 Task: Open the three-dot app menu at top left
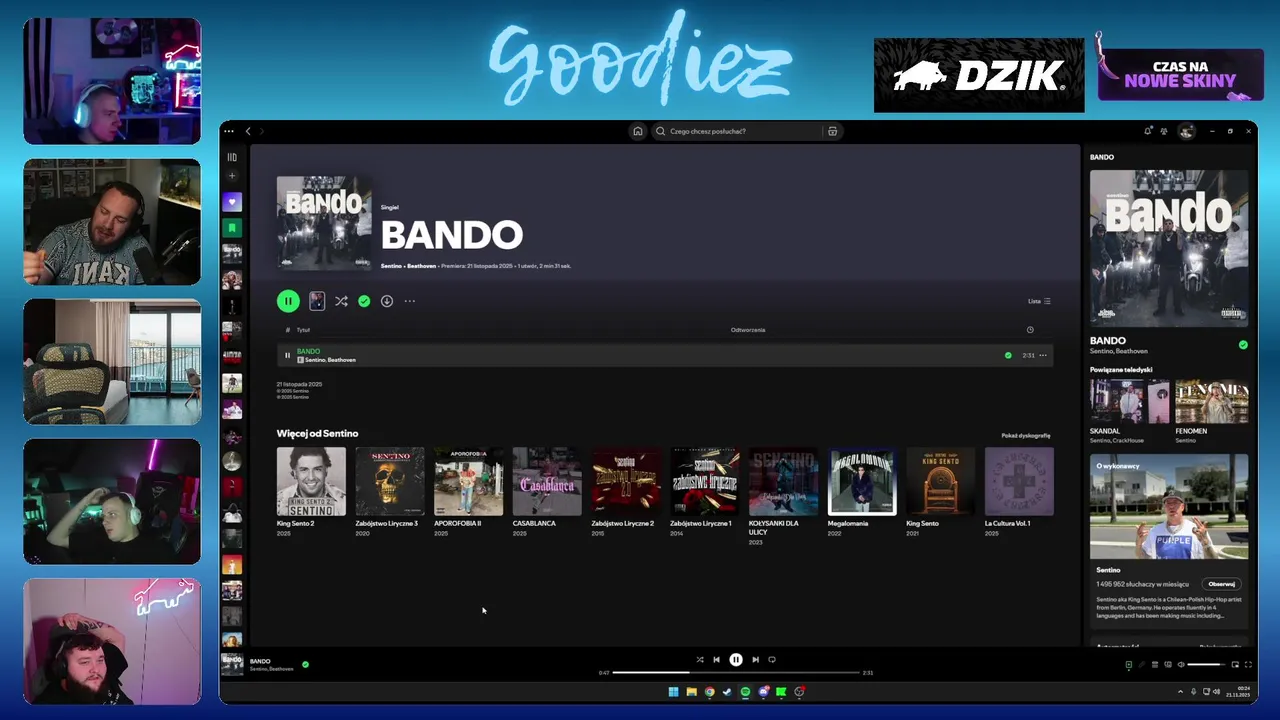[229, 131]
